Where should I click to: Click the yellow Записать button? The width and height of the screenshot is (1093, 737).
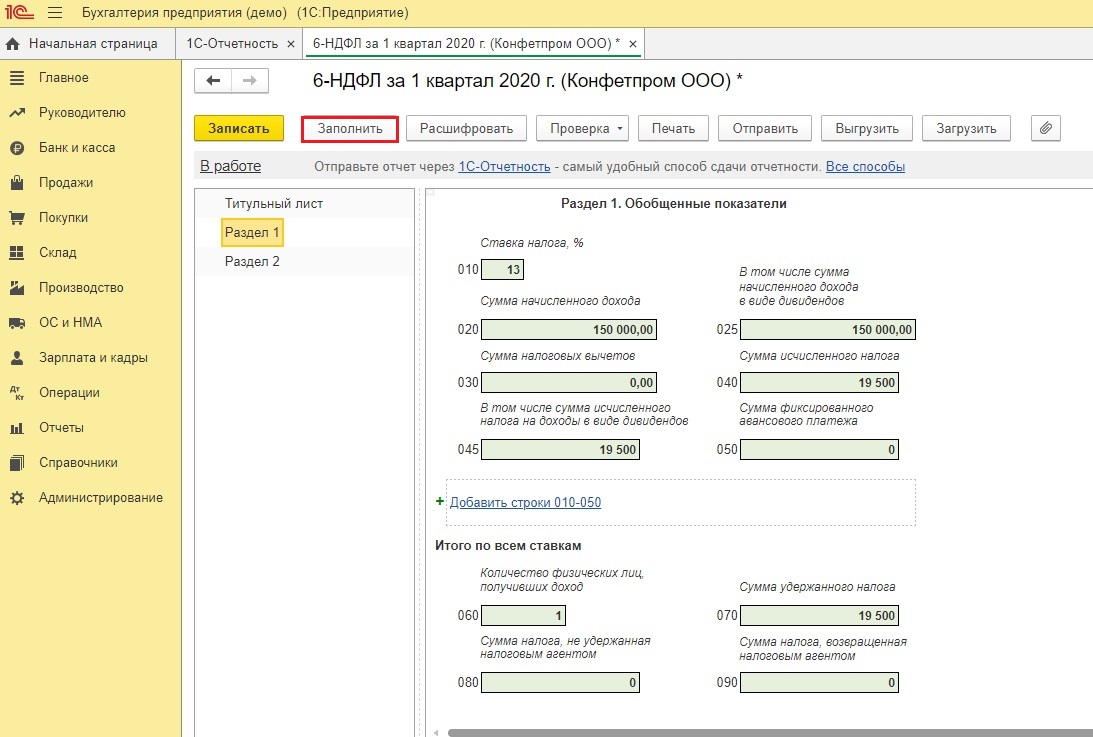point(238,128)
